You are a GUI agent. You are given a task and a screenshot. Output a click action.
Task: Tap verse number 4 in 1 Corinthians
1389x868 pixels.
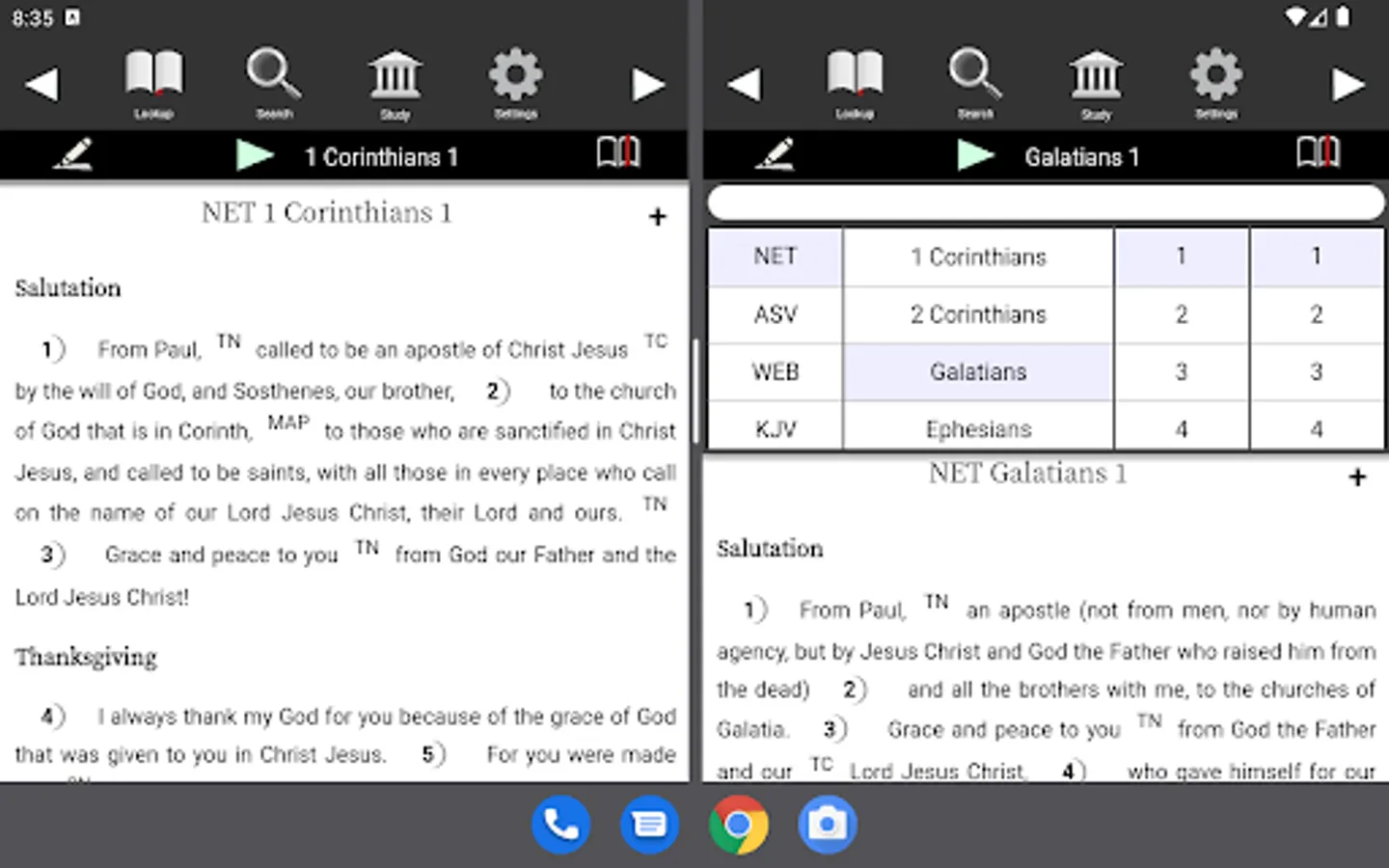click(52, 716)
